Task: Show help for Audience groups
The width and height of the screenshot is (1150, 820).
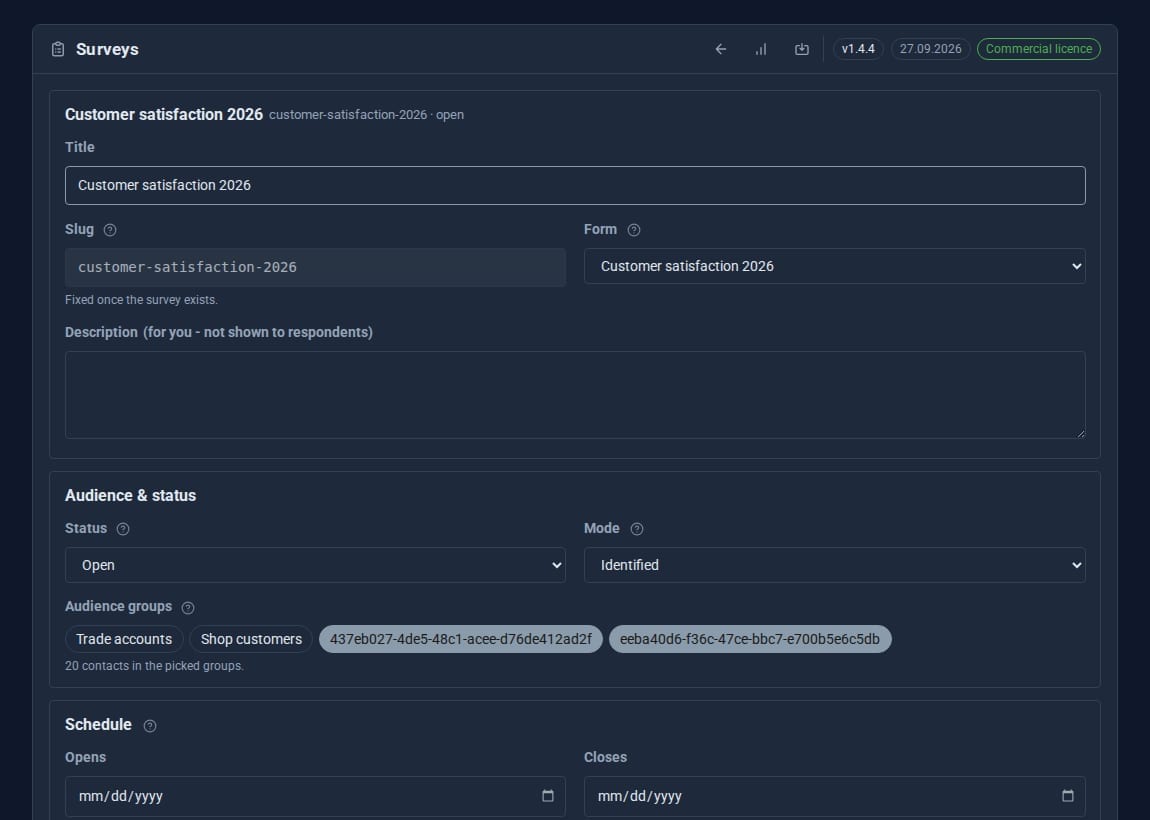Action: 188,607
